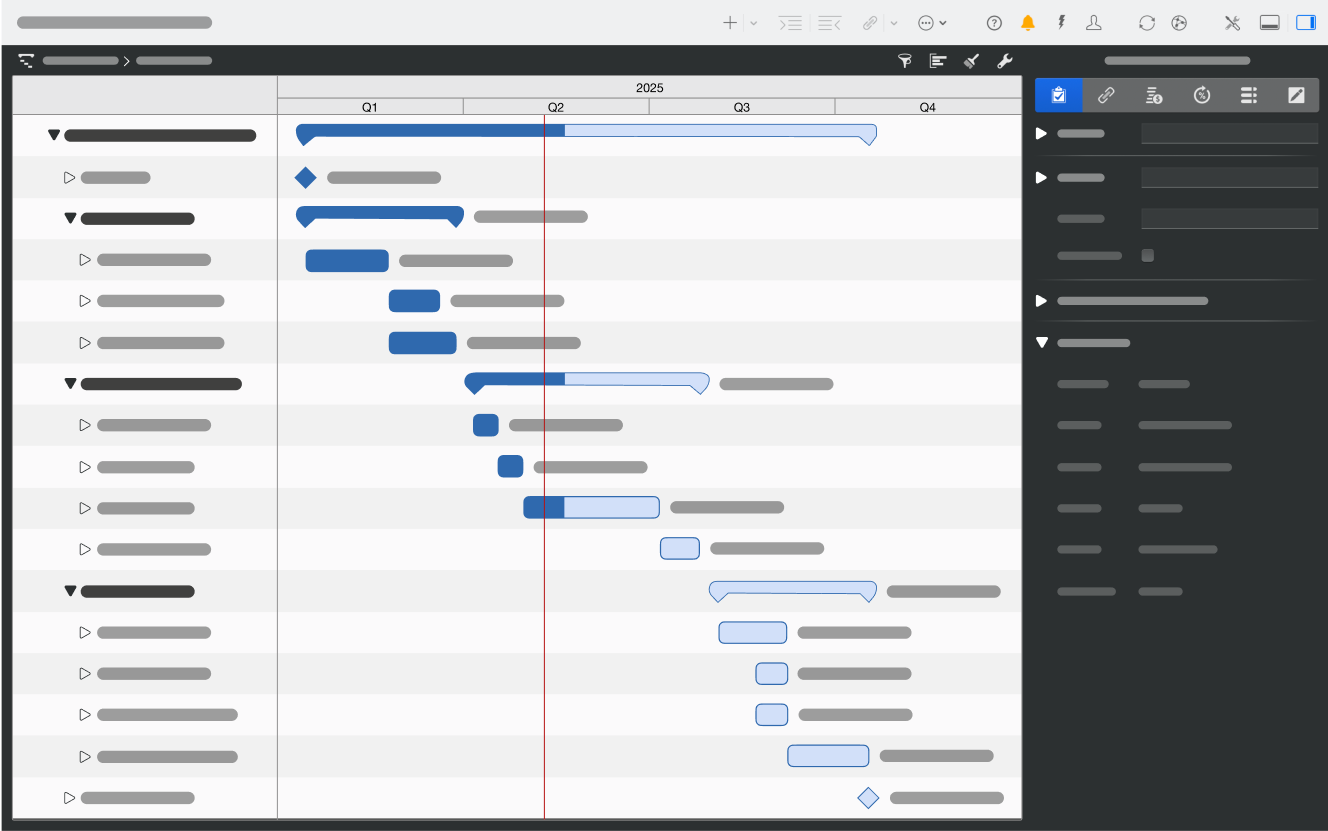The width and height of the screenshot is (1328, 831).
Task: Select the link dependencies inspector tab
Action: click(x=1107, y=95)
